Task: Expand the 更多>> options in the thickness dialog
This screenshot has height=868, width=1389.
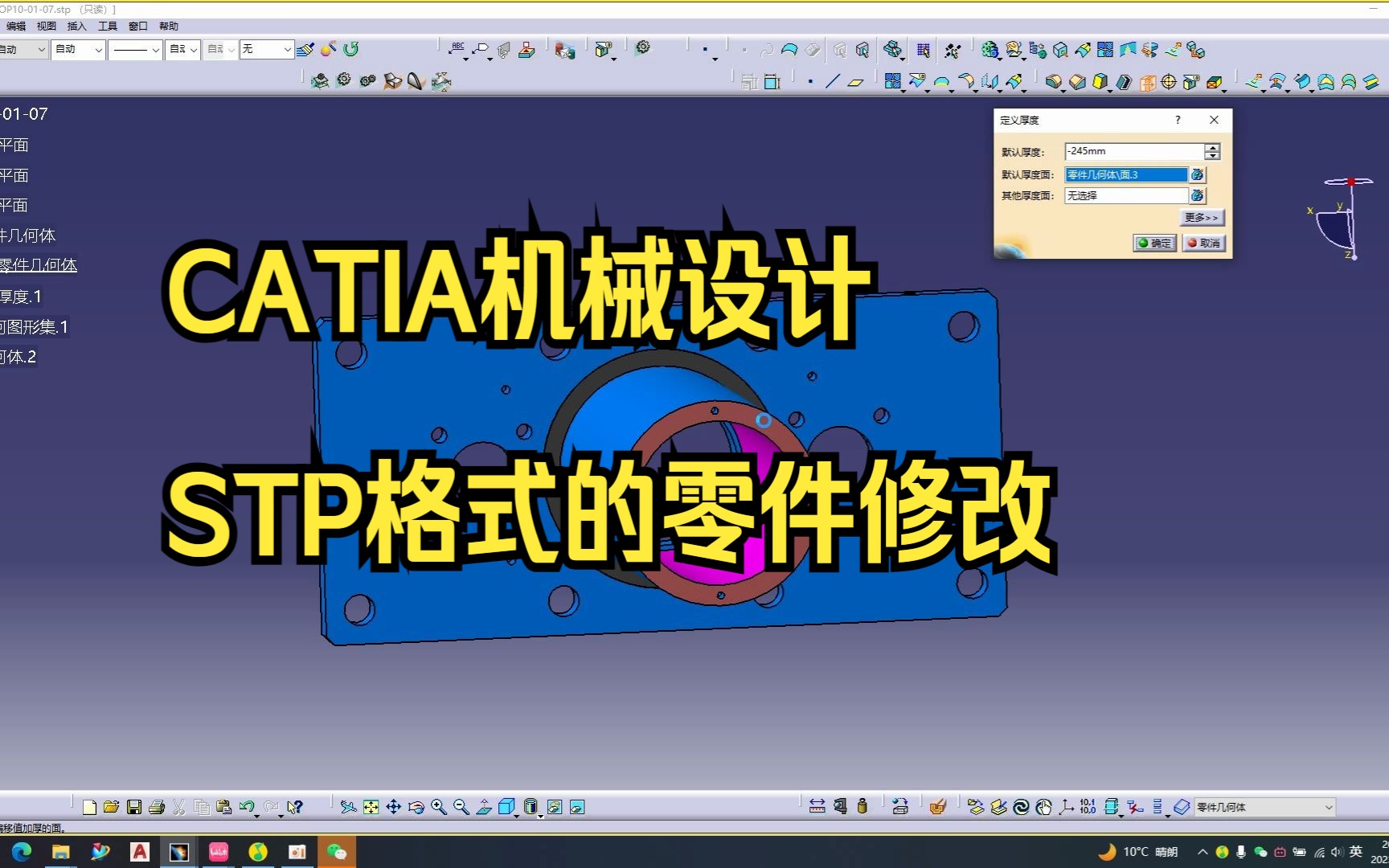Action: tap(1202, 218)
